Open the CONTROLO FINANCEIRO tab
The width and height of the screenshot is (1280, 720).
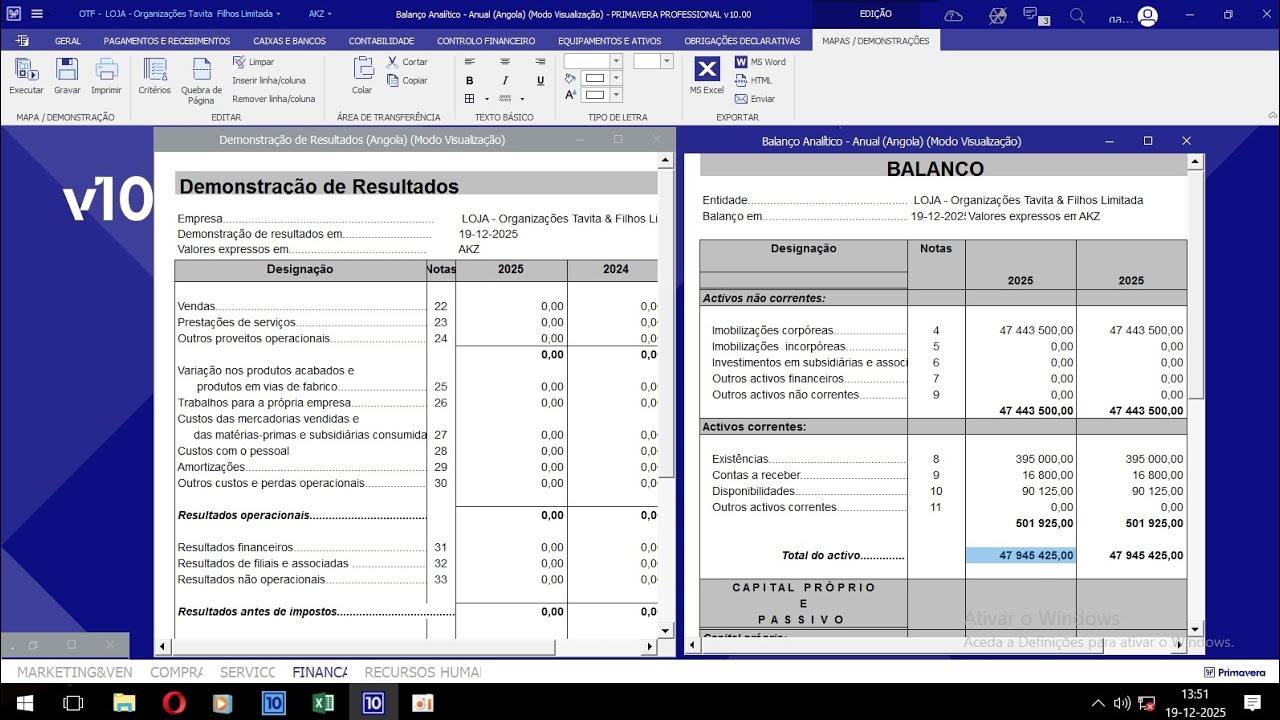pyautogui.click(x=486, y=41)
